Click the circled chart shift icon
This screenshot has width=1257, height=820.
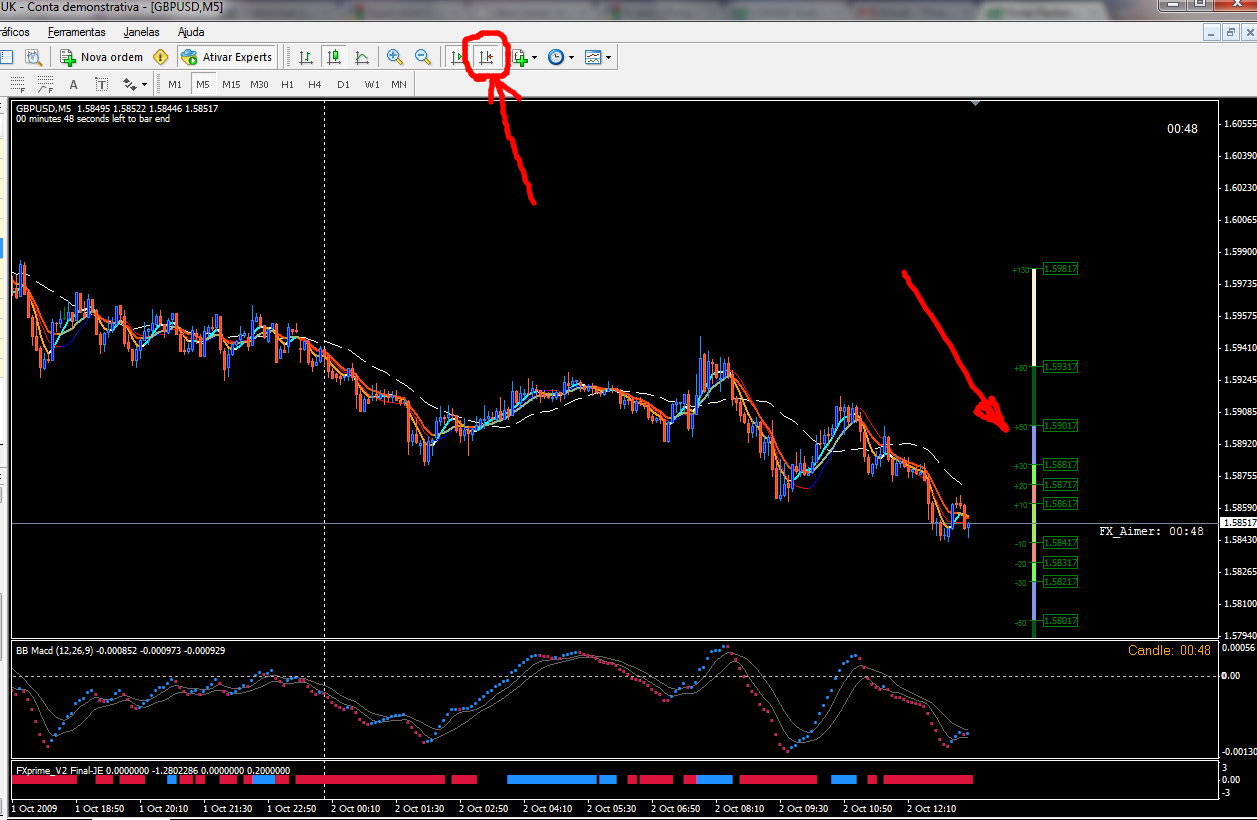(487, 57)
